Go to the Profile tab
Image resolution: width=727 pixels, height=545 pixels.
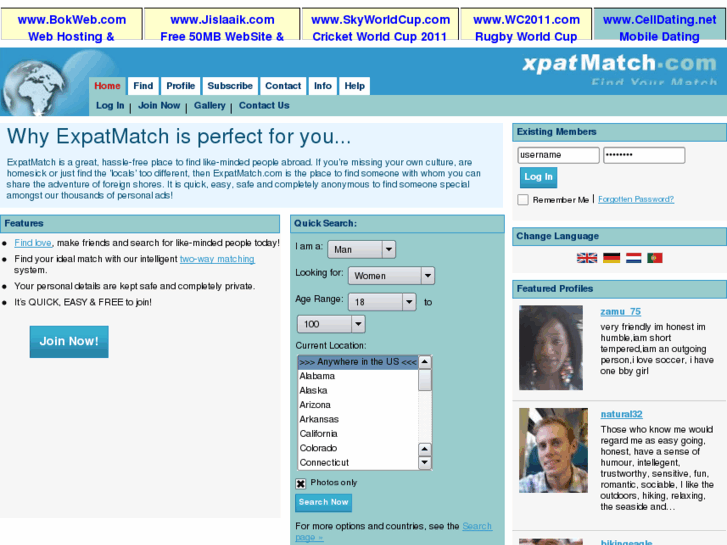181,86
